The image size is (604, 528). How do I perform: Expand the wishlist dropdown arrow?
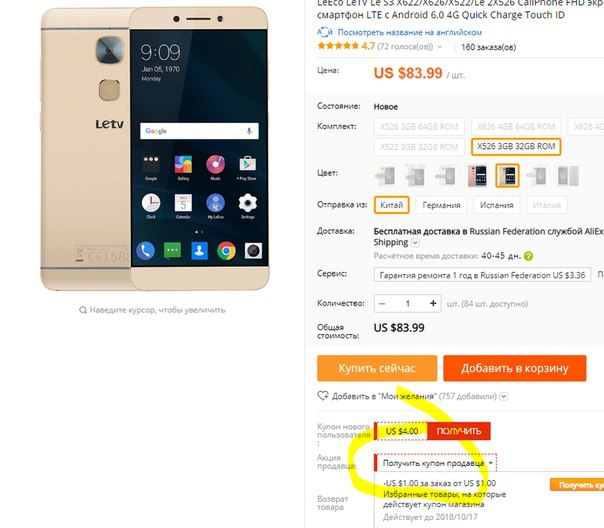[503, 396]
